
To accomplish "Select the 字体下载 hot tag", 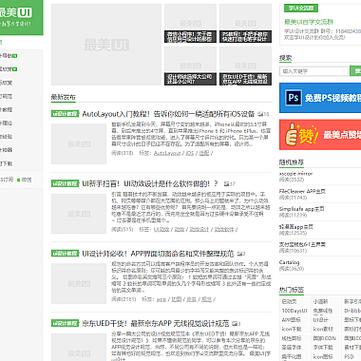I will [x=322, y=347].
